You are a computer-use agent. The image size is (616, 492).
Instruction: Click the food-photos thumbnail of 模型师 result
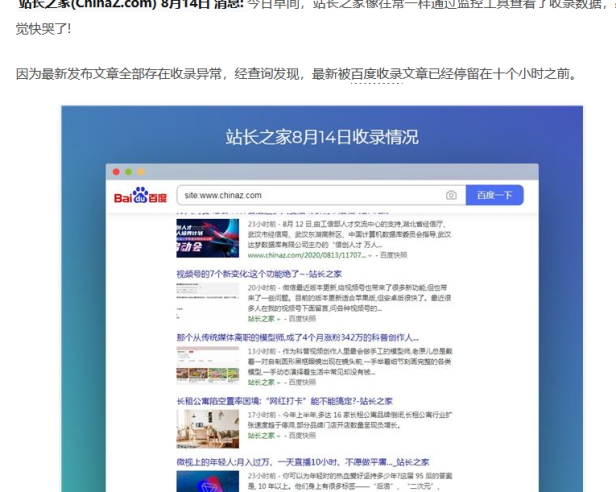click(207, 365)
